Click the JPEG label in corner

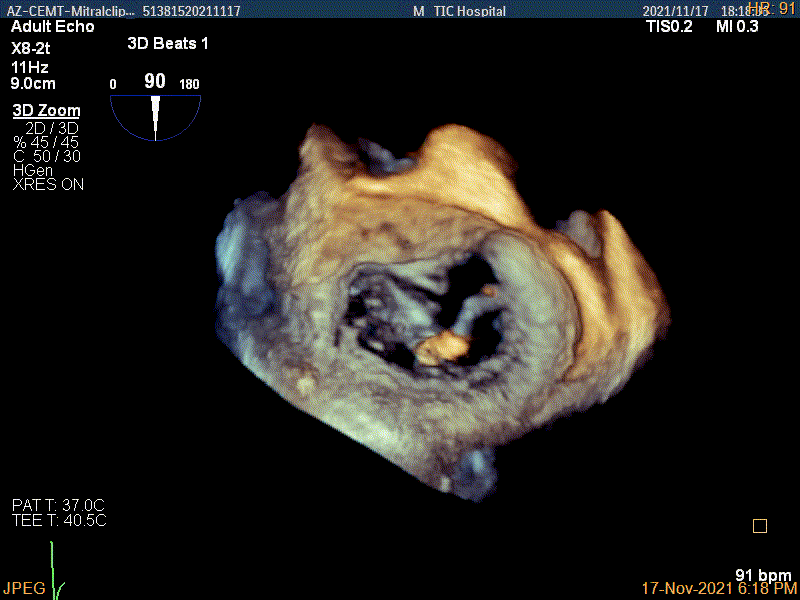24,588
